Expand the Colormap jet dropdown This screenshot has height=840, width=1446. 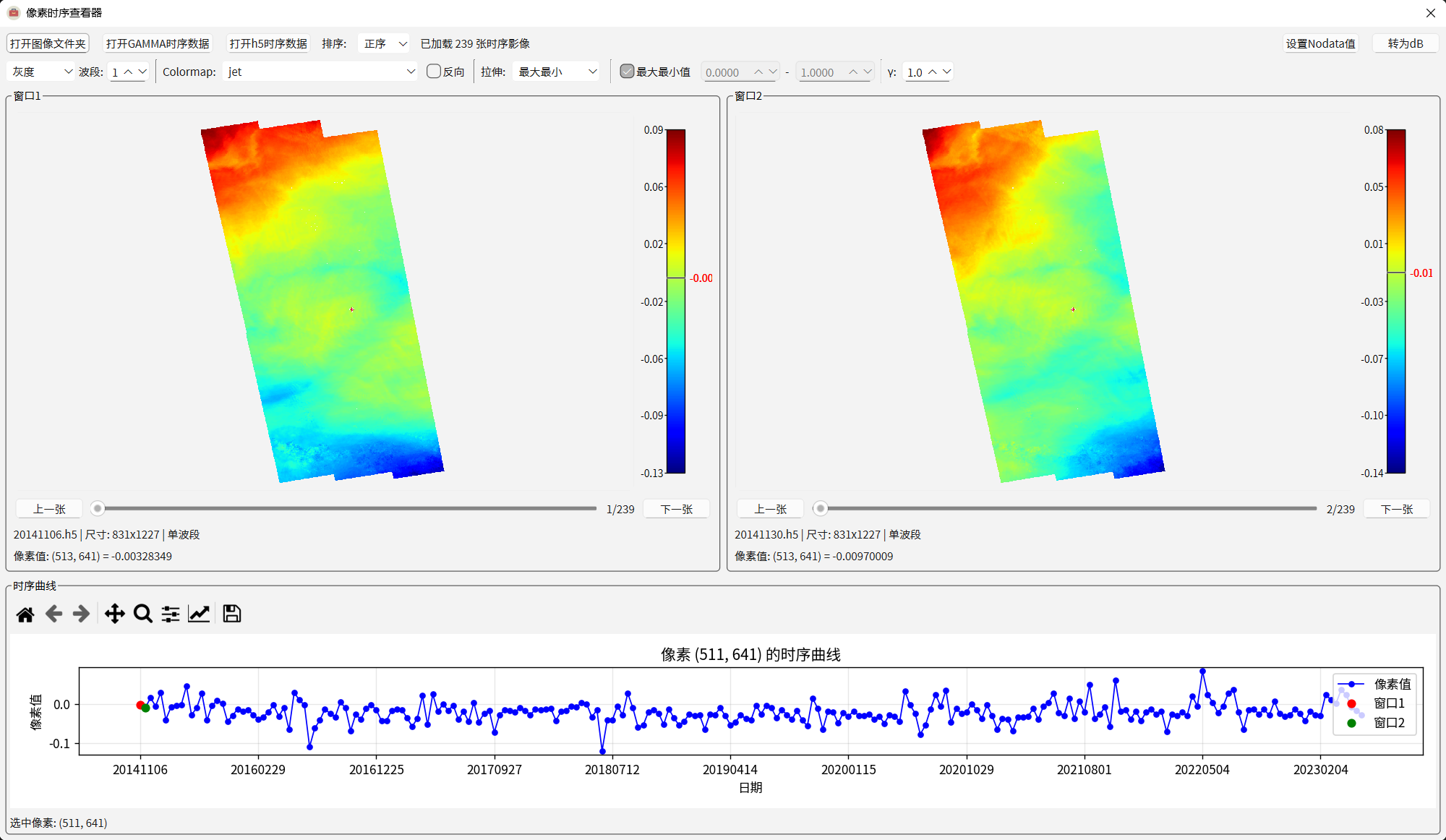(321, 72)
